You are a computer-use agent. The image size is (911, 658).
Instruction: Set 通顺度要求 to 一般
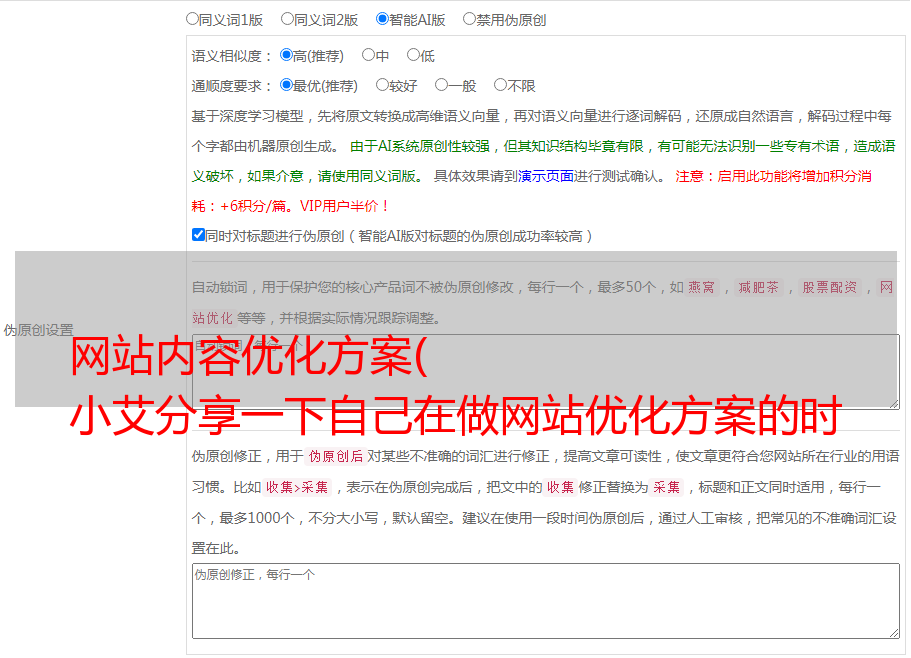442,85
